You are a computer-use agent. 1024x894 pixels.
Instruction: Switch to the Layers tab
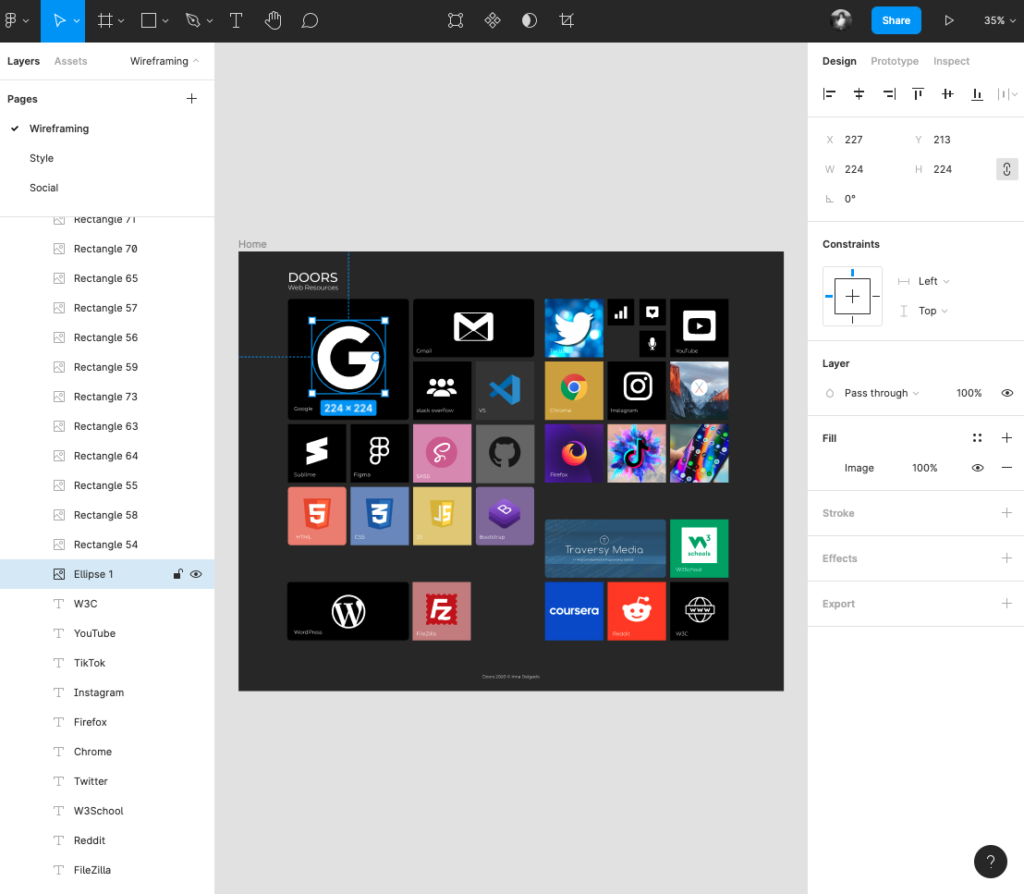click(24, 61)
